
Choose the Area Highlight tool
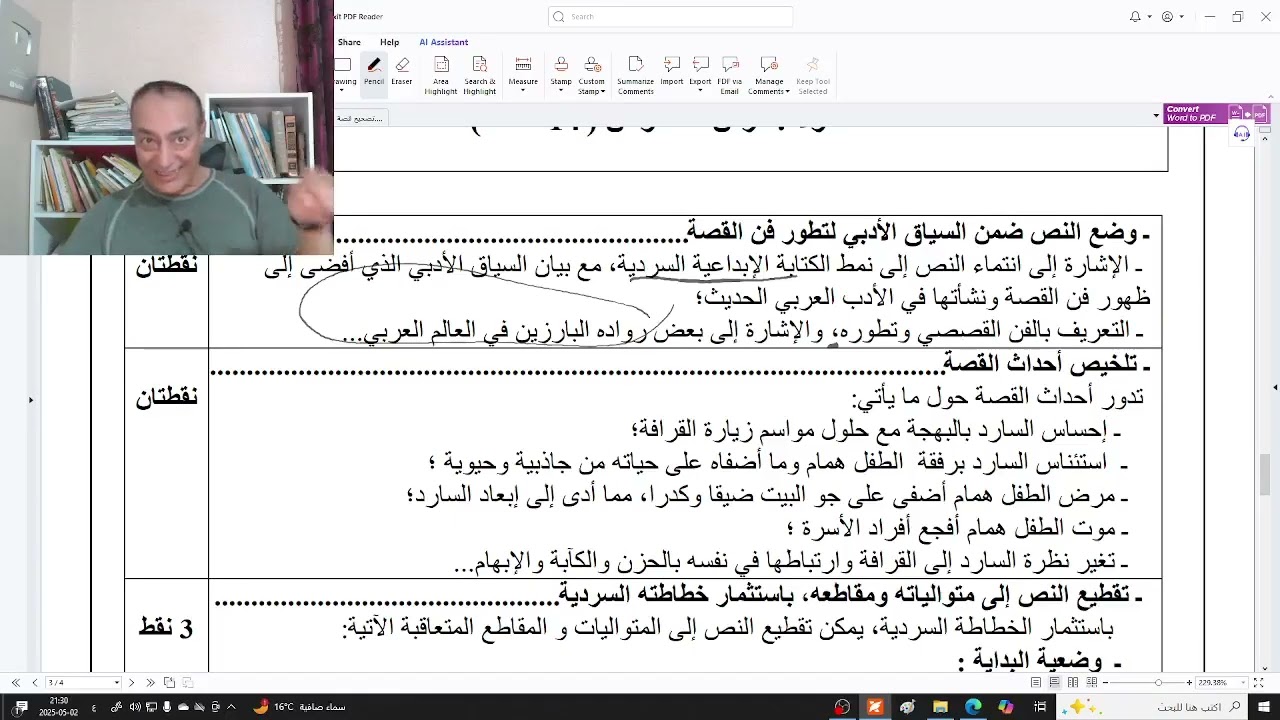point(441,75)
